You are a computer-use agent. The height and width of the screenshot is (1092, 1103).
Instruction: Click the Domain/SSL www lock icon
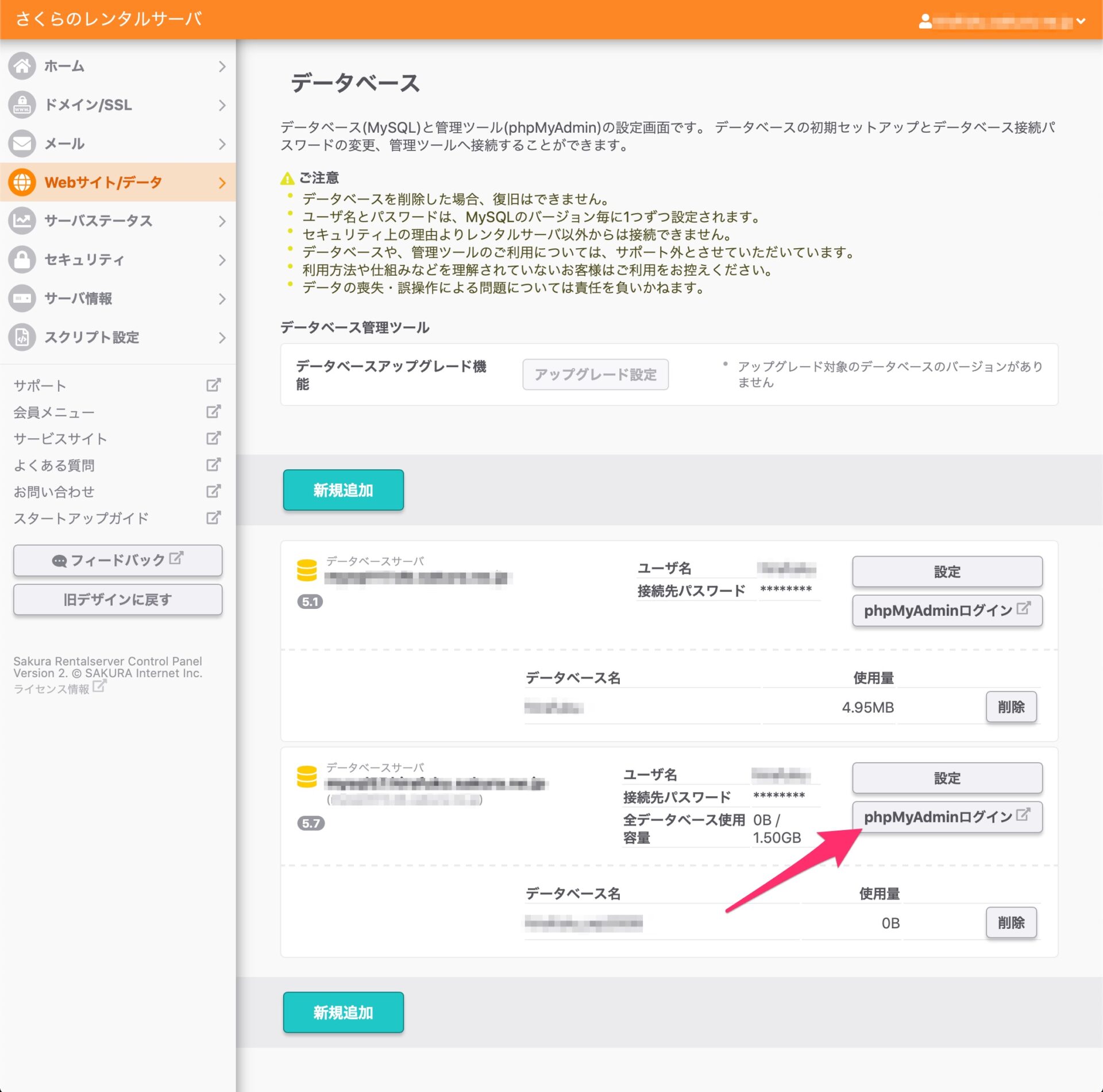(22, 105)
